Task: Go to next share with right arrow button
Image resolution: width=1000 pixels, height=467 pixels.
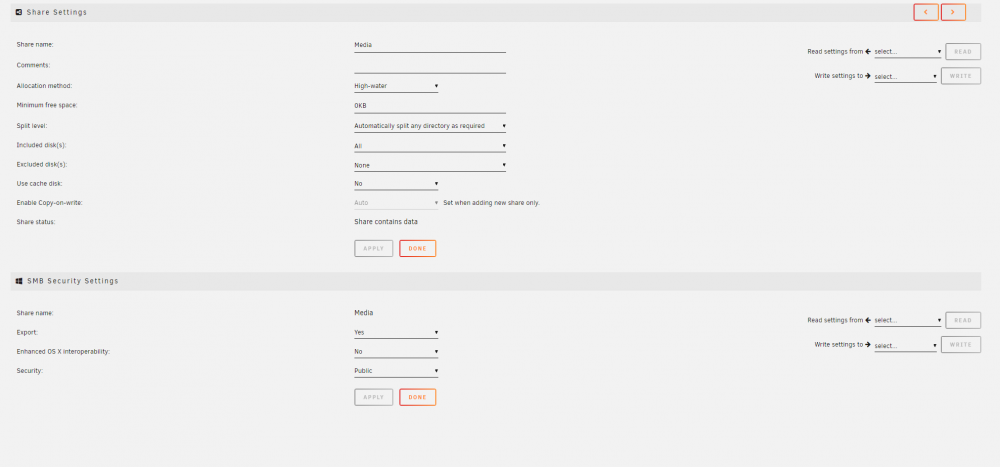Action: point(953,12)
